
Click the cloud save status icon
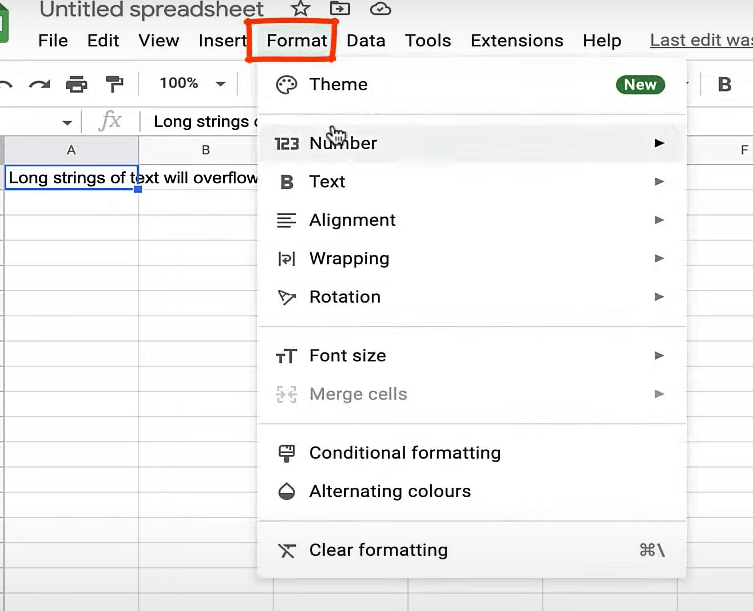pyautogui.click(x=380, y=10)
